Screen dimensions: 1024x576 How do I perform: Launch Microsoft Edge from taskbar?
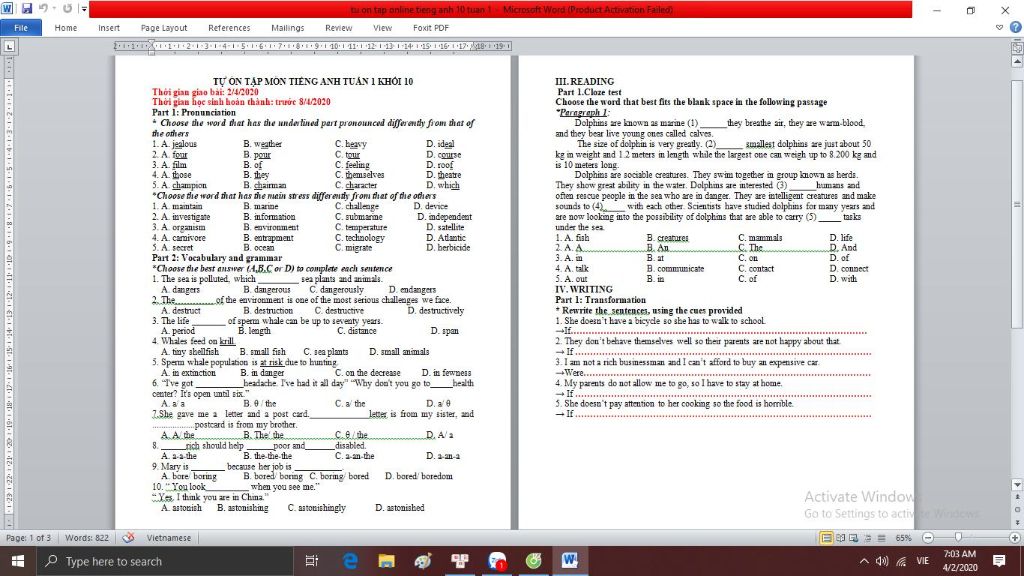click(x=350, y=561)
